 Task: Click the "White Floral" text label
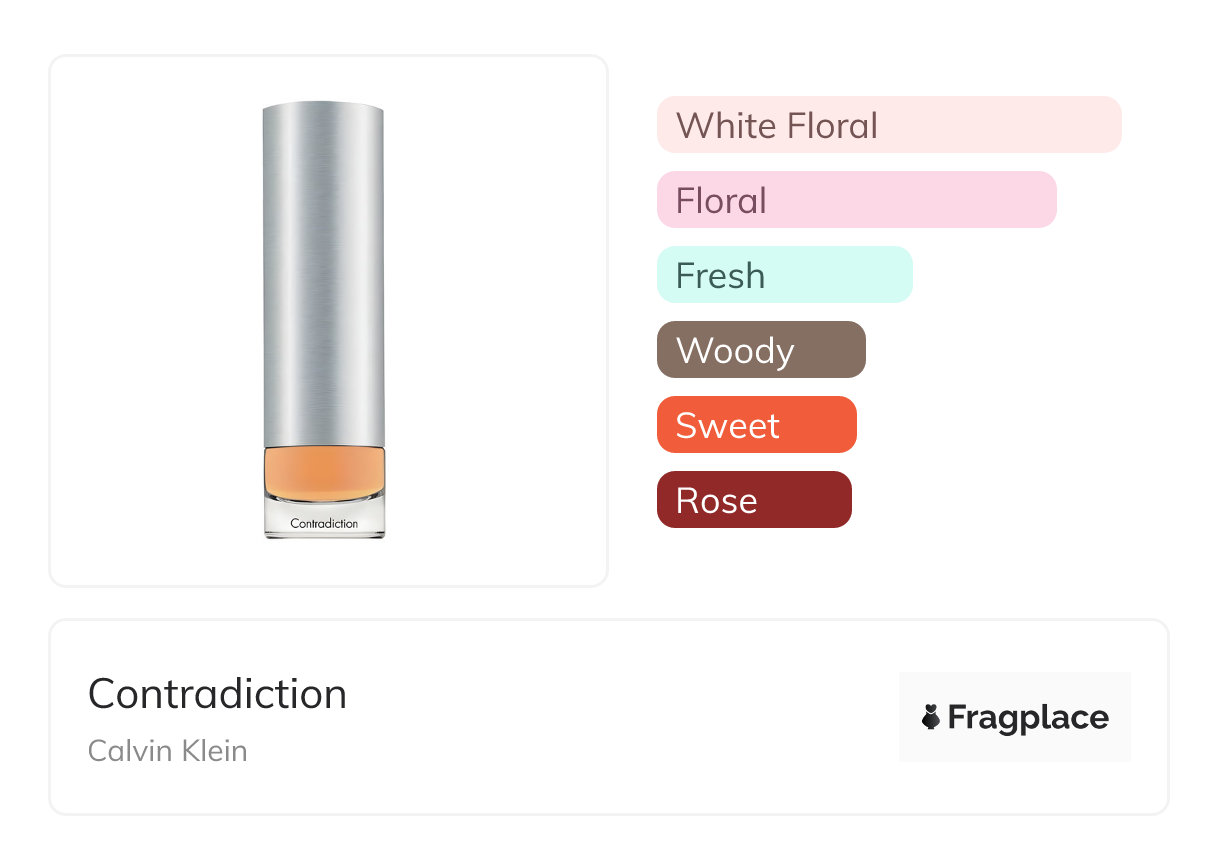[776, 126]
